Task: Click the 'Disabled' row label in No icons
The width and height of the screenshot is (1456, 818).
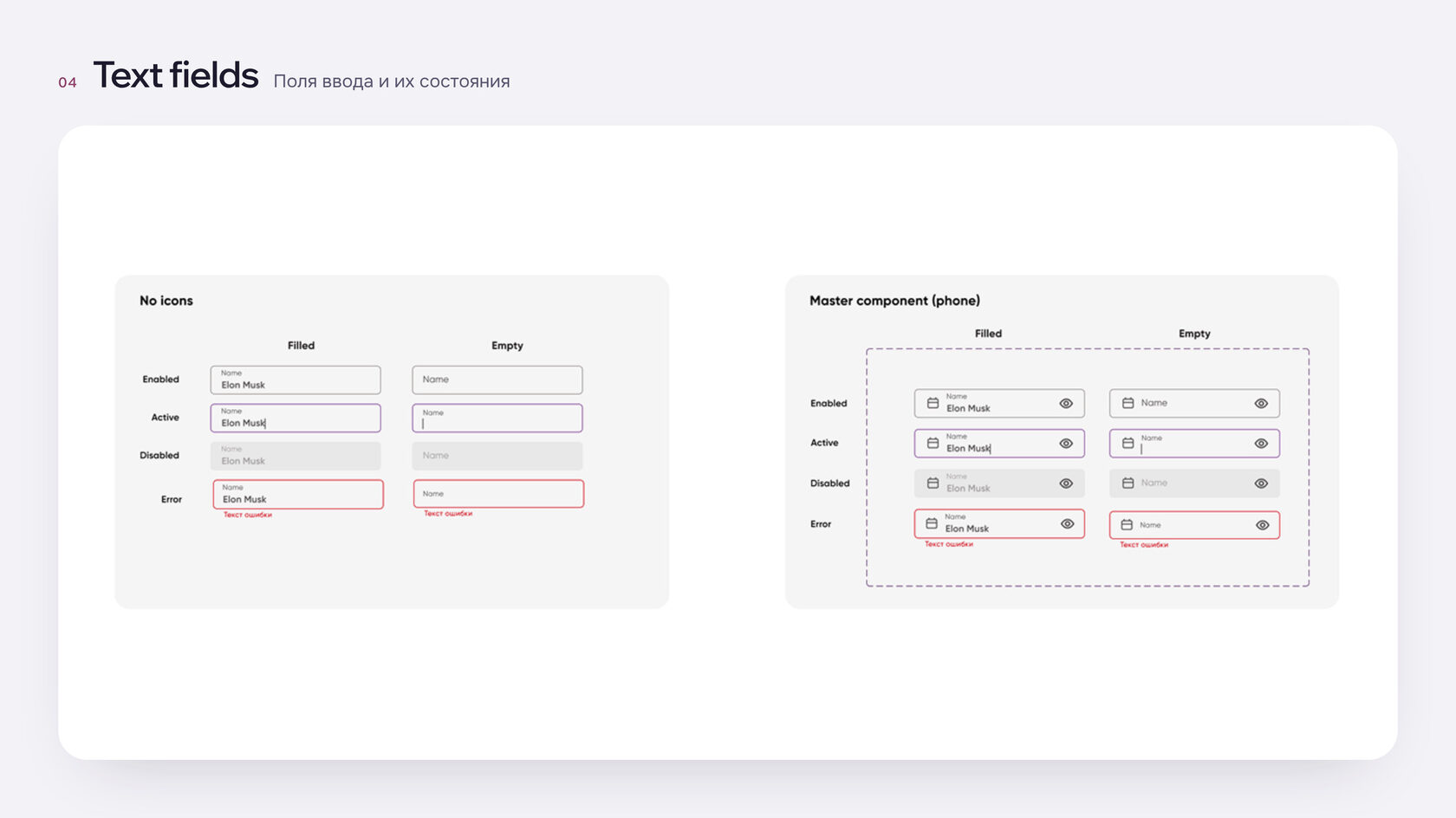Action: coord(159,455)
